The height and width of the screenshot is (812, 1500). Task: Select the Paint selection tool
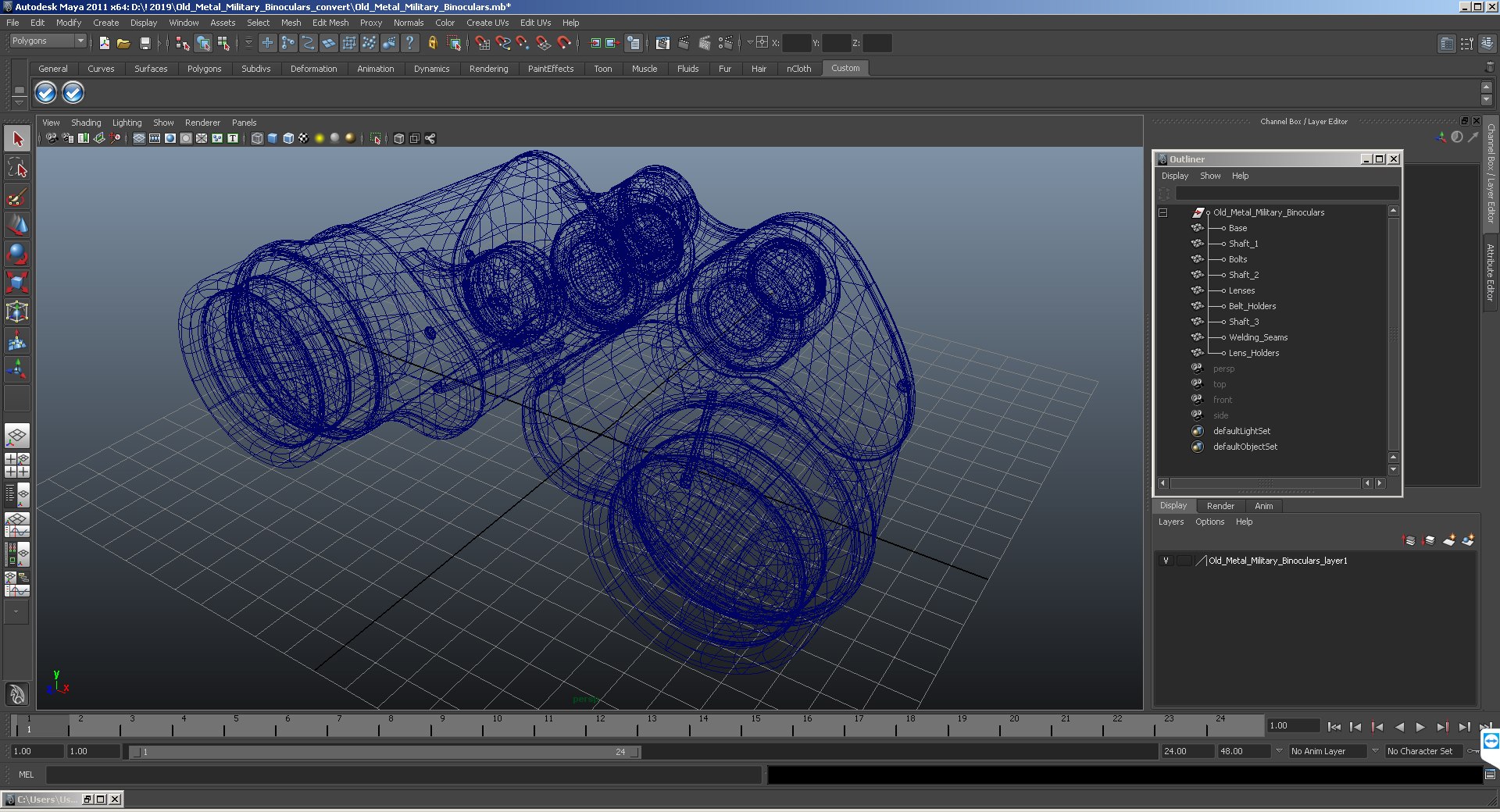(x=17, y=197)
